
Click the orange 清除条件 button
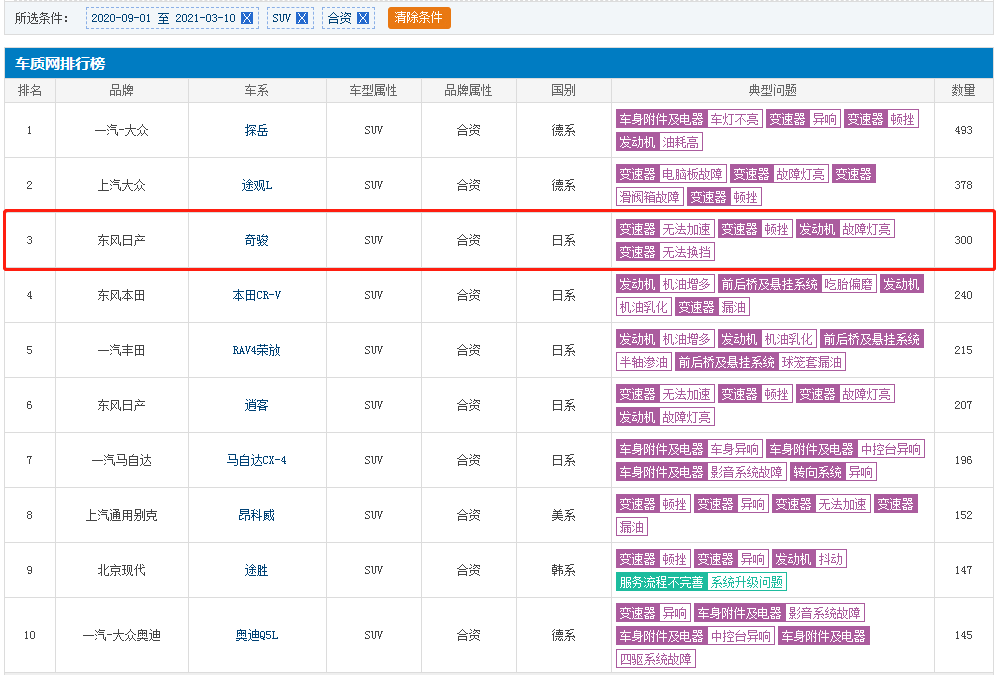(x=419, y=18)
